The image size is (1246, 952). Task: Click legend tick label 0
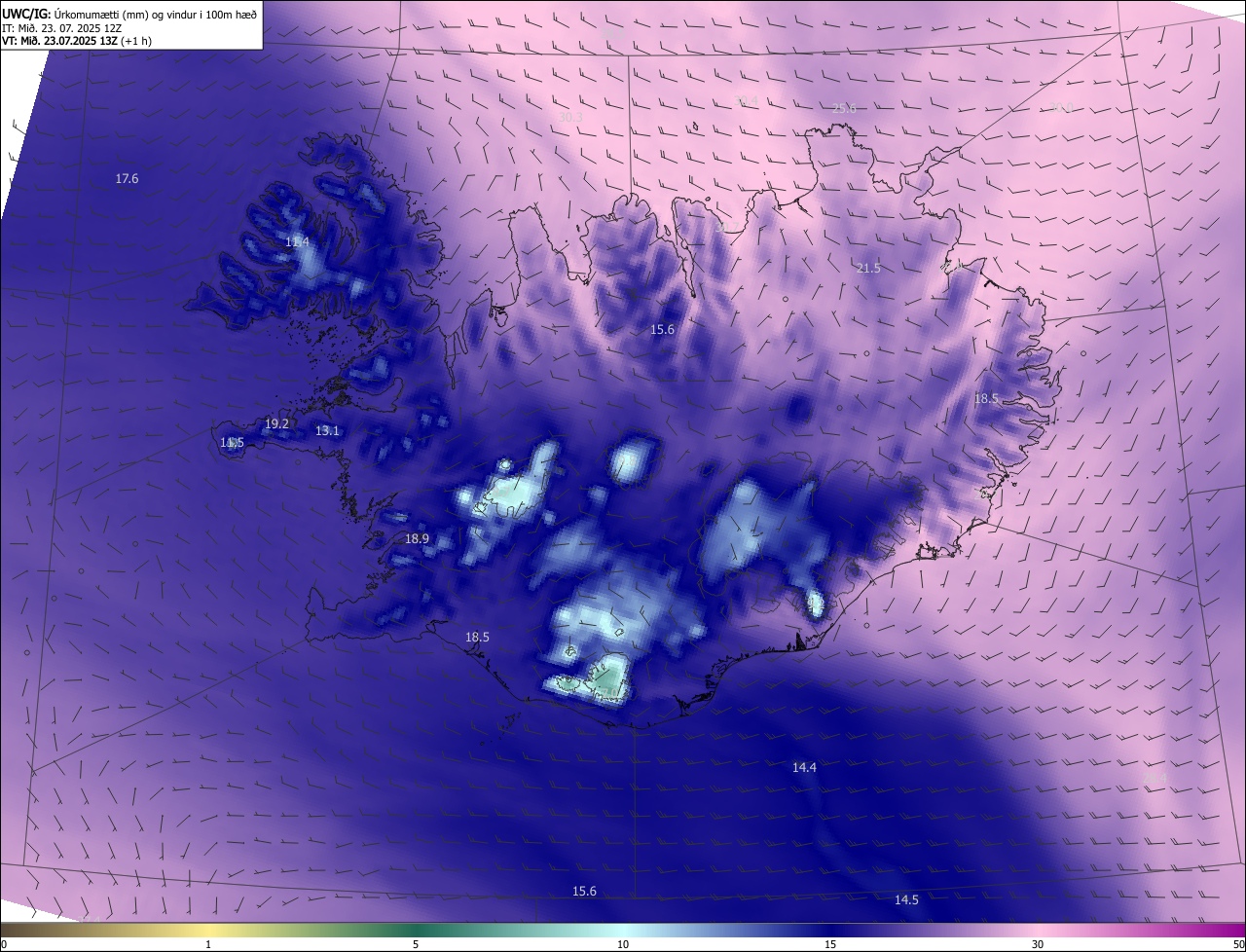click(4, 944)
